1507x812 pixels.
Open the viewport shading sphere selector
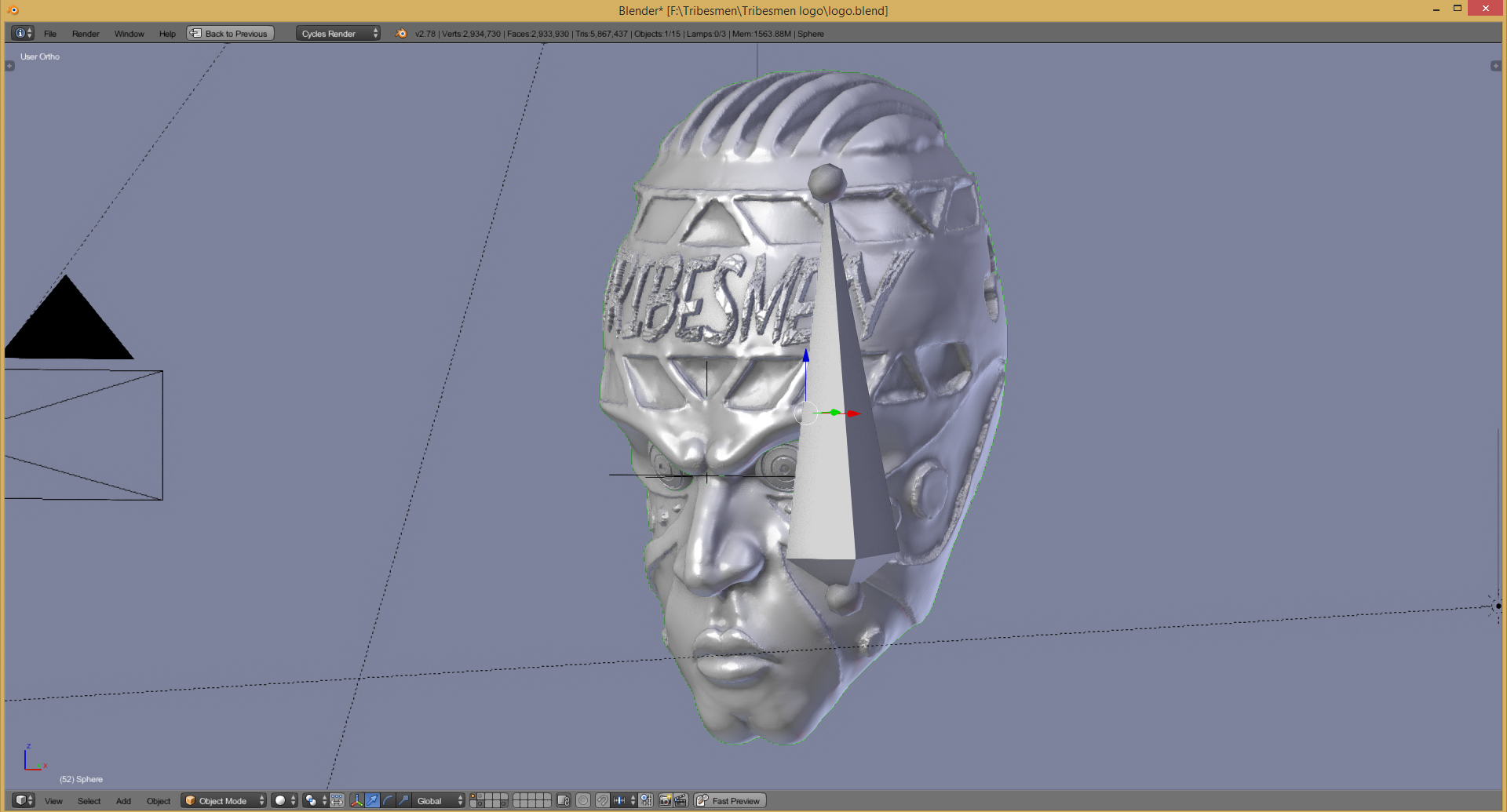pos(284,800)
